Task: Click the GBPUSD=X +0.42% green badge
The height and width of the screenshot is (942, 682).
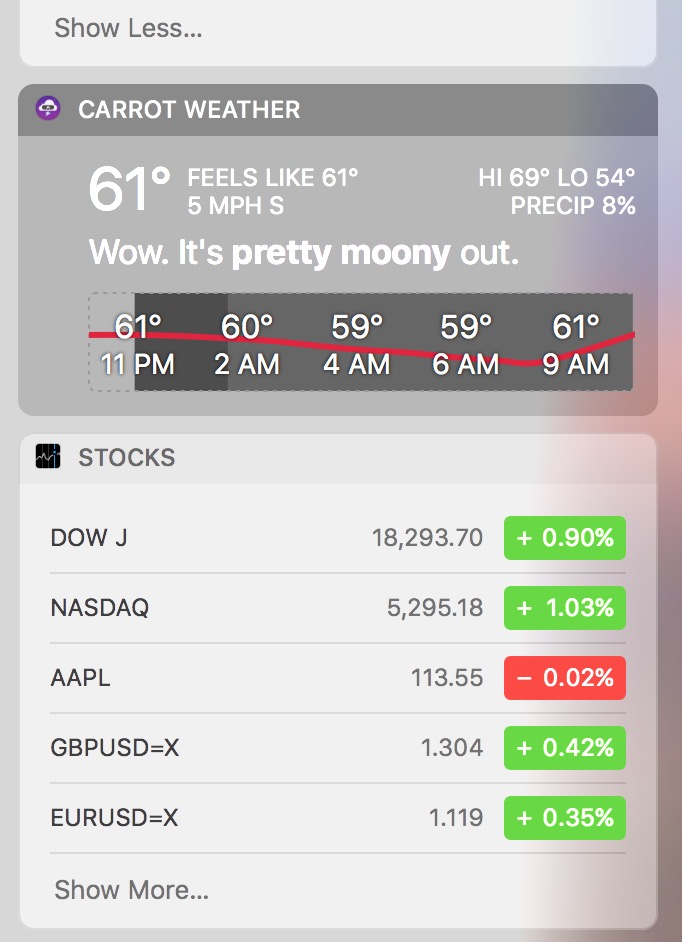Action: [x=565, y=748]
